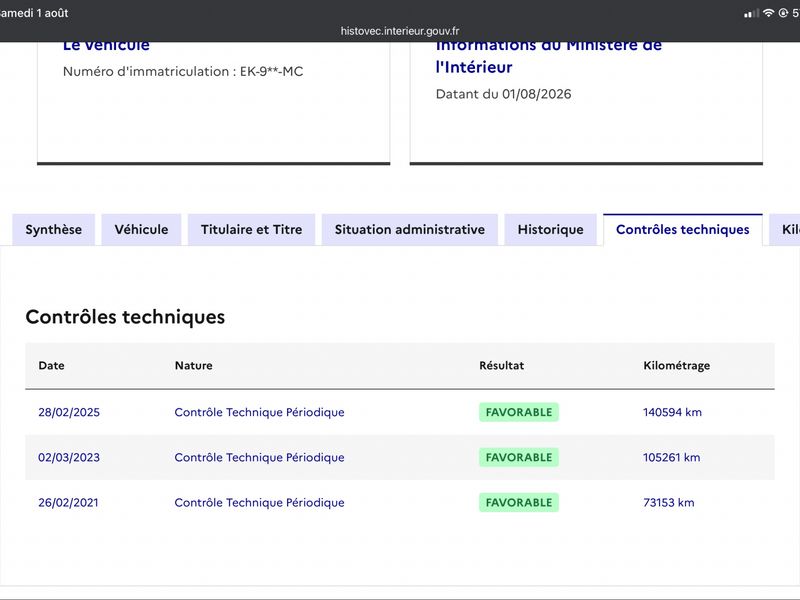Tap the samedi 1 août date in status bar
800x600 pixels.
point(34,13)
